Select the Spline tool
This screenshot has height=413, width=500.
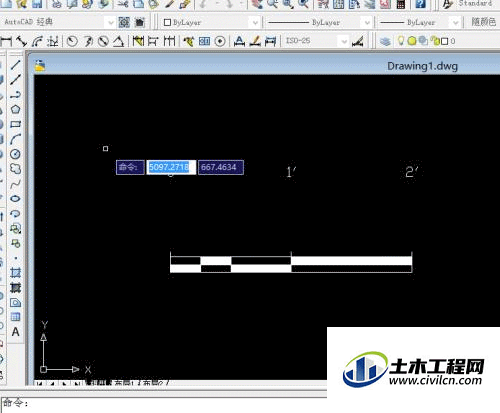[x=15, y=184]
